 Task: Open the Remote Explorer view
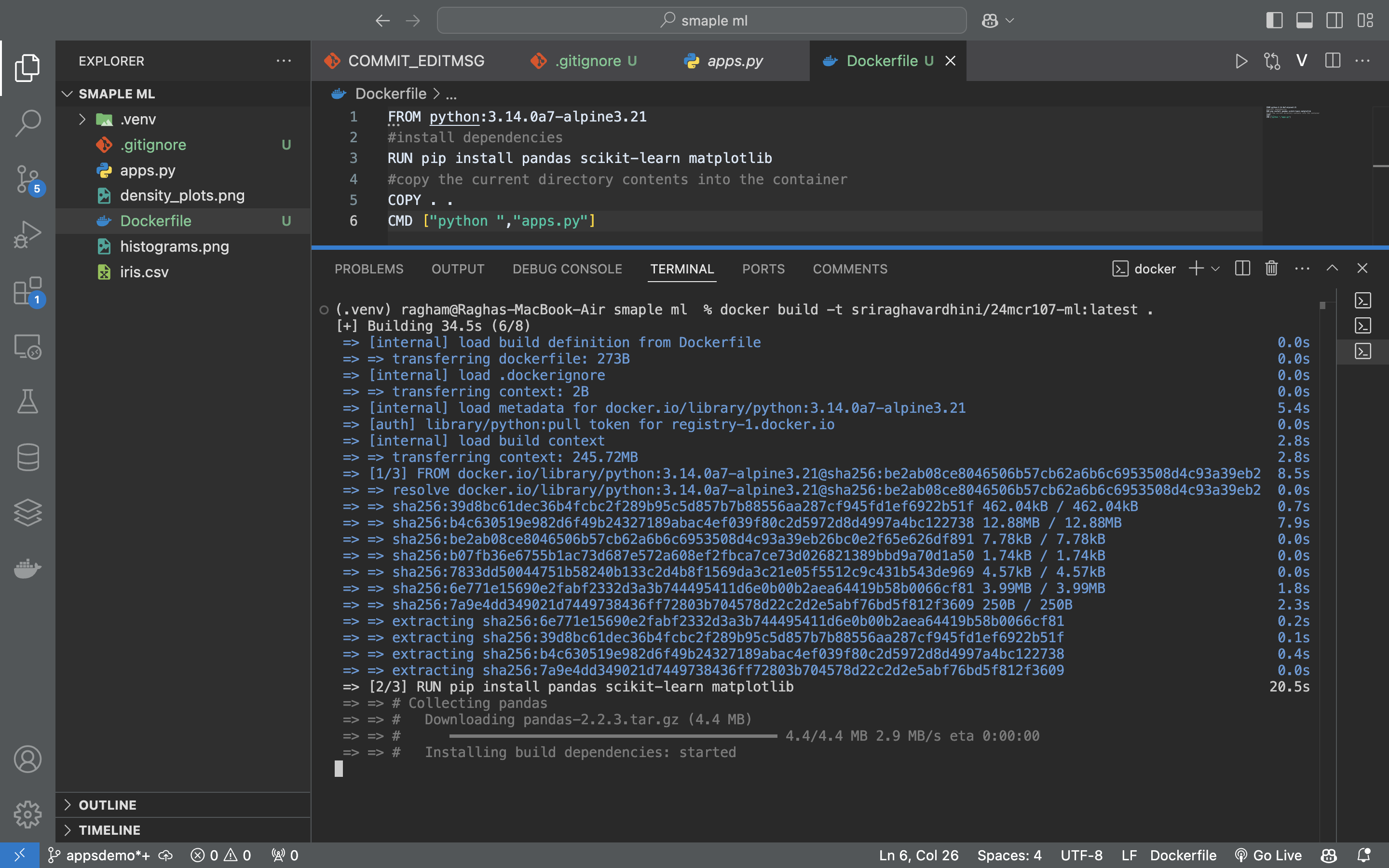pos(27,346)
